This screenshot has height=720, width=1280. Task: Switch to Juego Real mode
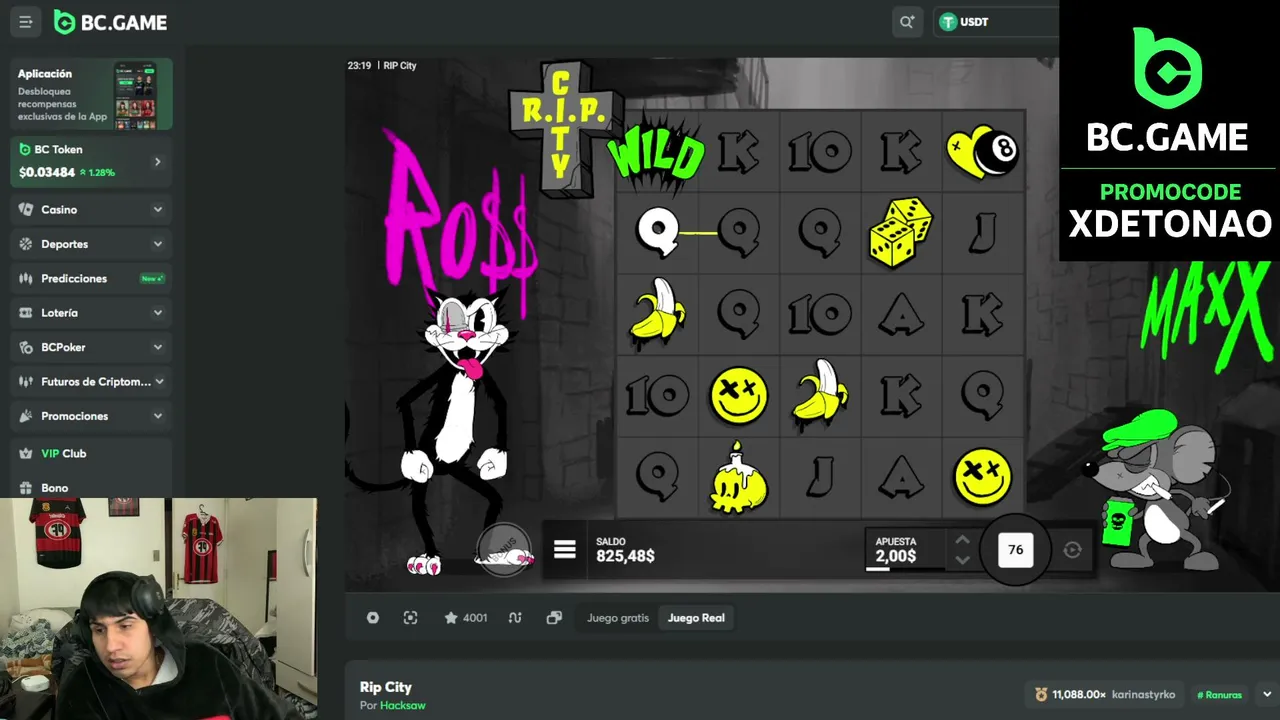696,618
